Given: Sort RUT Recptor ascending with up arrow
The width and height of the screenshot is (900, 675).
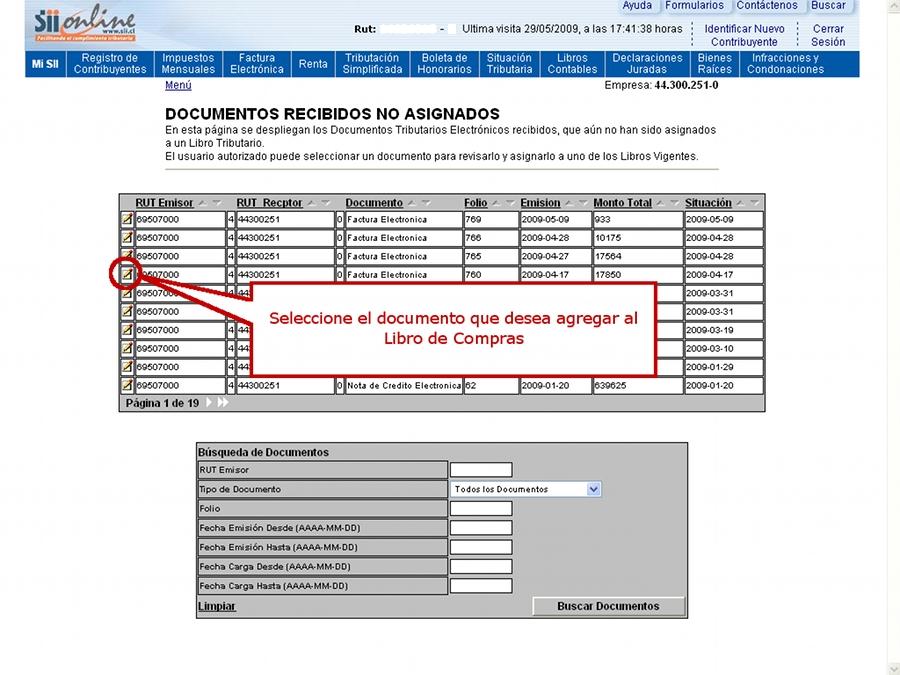Looking at the screenshot, I should tap(312, 203).
